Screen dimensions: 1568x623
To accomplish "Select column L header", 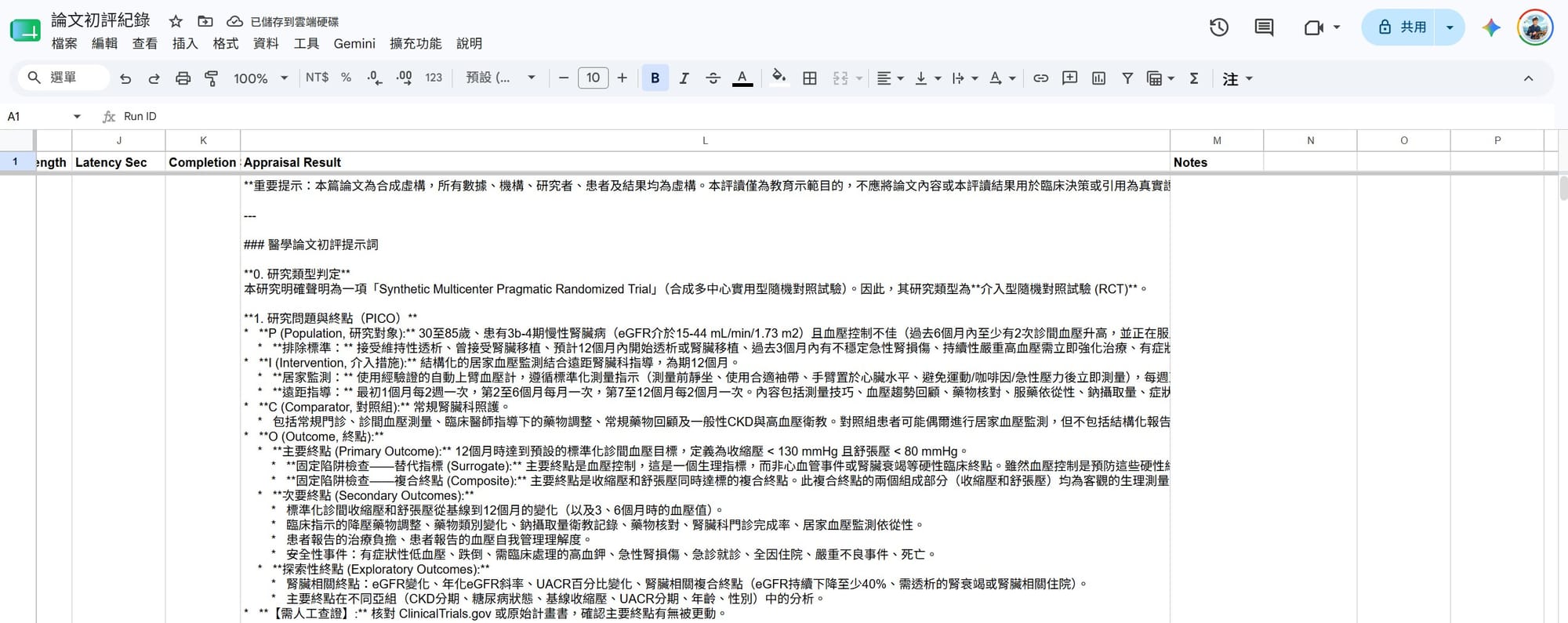I will 705,140.
